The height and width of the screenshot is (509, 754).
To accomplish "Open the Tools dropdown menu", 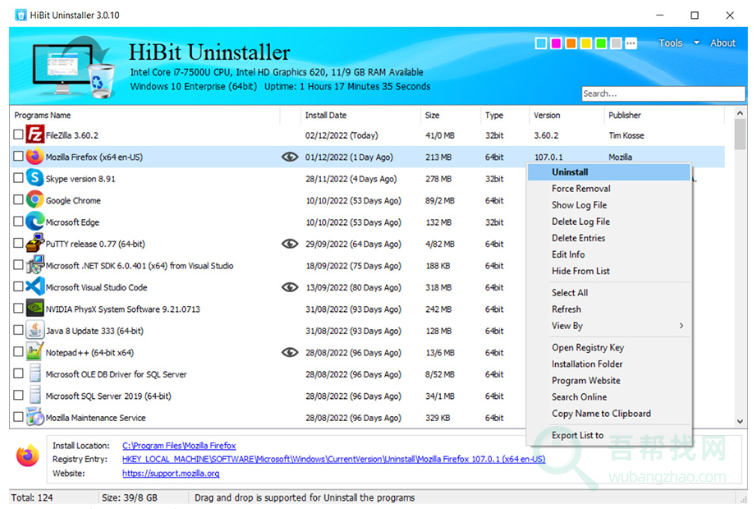I will click(x=675, y=43).
